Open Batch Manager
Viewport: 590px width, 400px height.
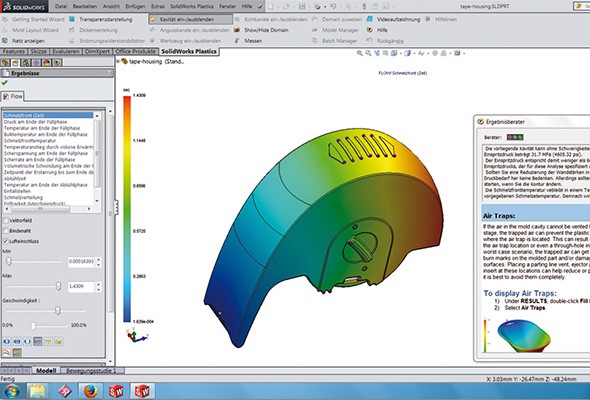pyautogui.click(x=335, y=41)
